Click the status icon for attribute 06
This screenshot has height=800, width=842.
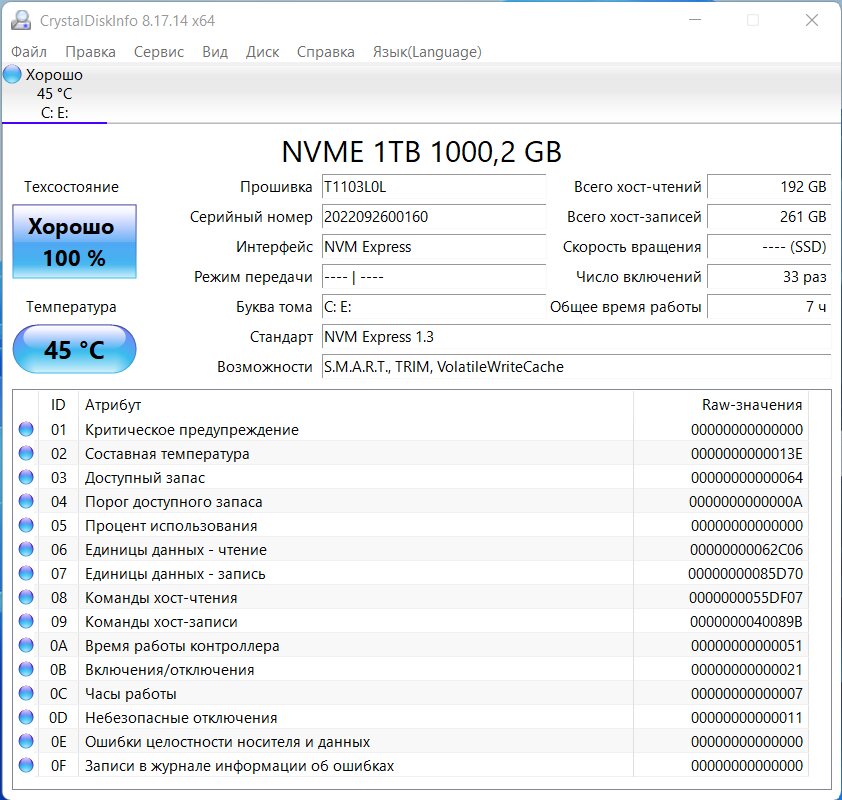point(26,549)
